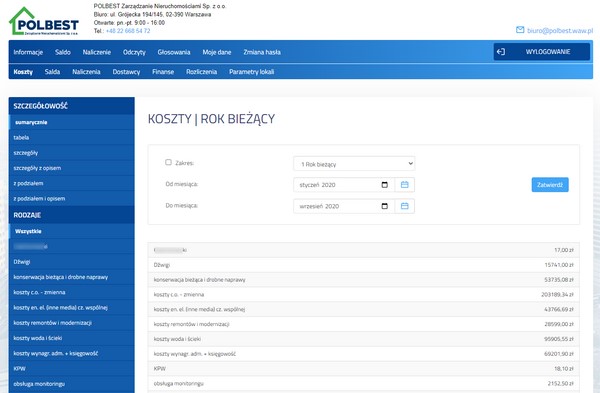Select sidebar 'koszty remontów i modernizacji'
The height and width of the screenshot is (393, 600).
[72, 323]
